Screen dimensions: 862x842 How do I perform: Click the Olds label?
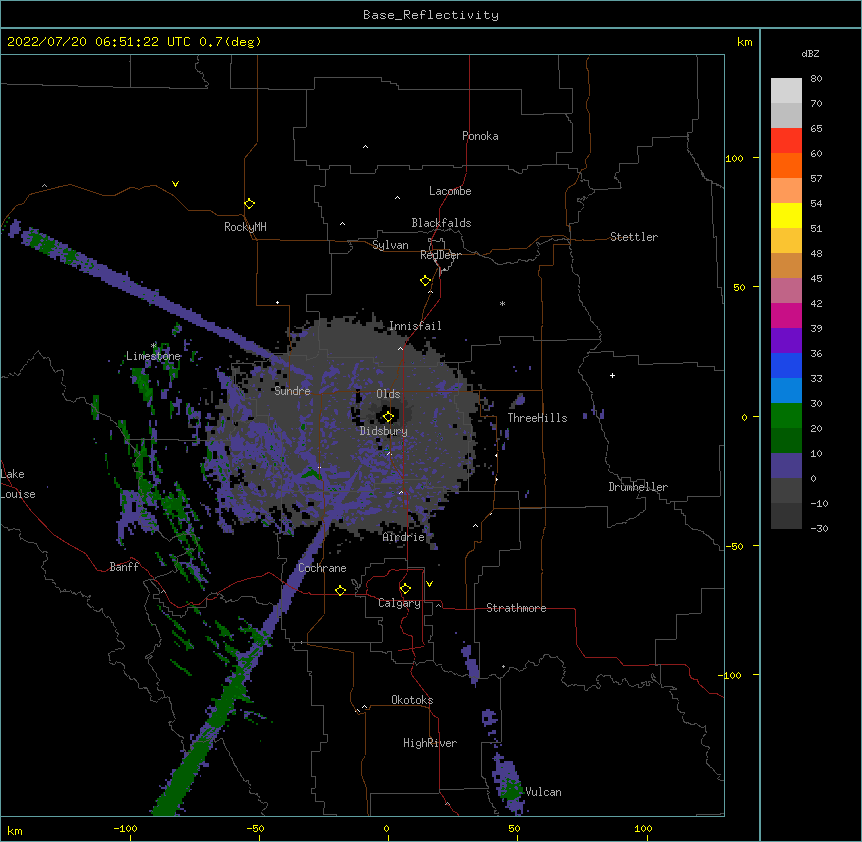pyautogui.click(x=388, y=394)
